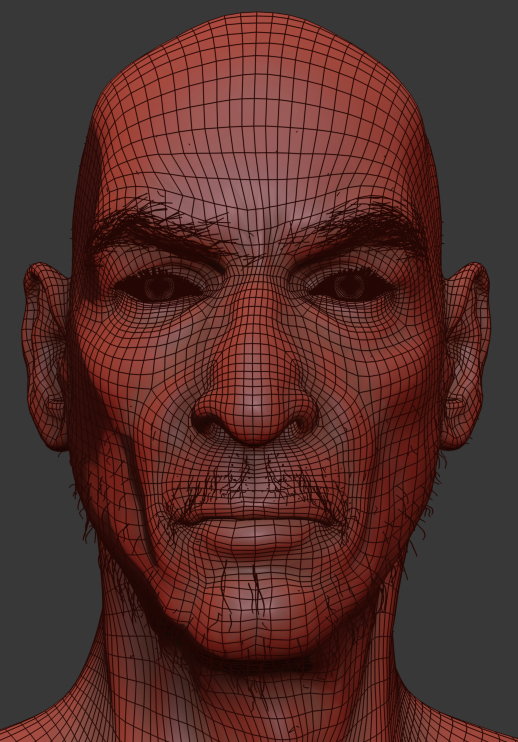Click the nostril on the right side
The image size is (518, 742).
(x=301, y=423)
